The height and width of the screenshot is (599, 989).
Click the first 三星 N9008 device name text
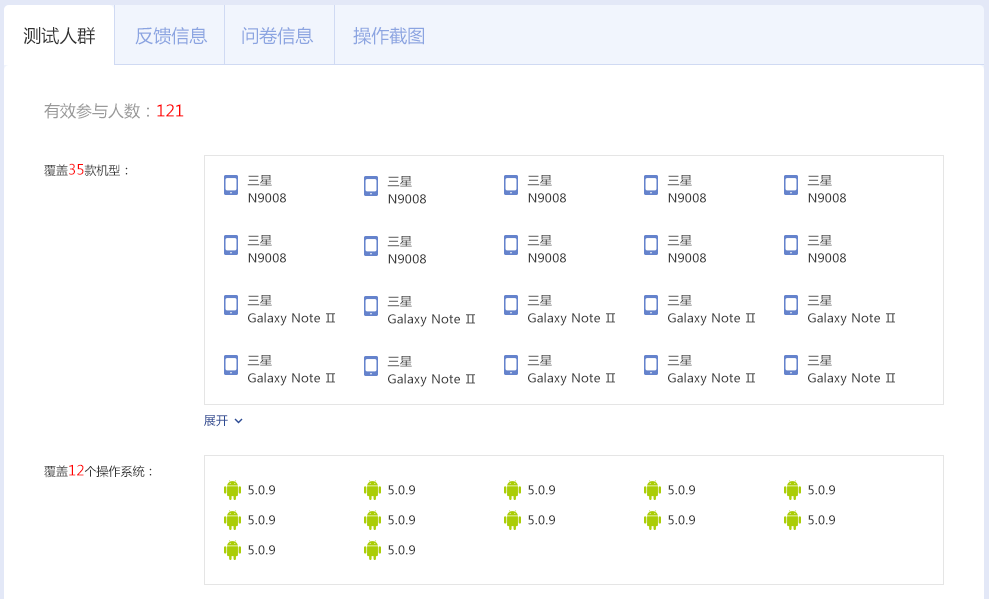[x=267, y=189]
